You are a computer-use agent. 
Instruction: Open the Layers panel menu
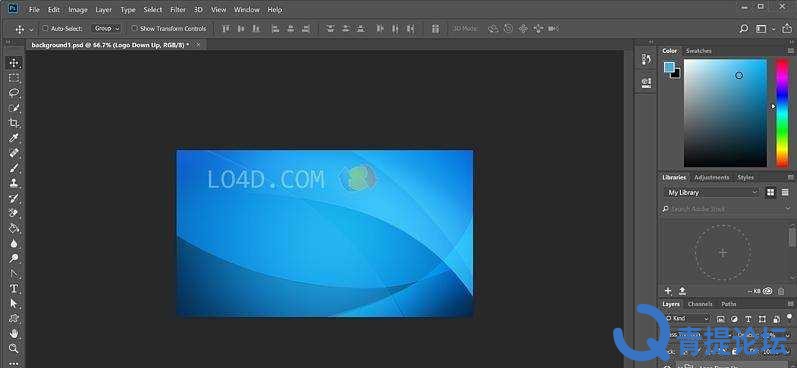click(x=791, y=304)
